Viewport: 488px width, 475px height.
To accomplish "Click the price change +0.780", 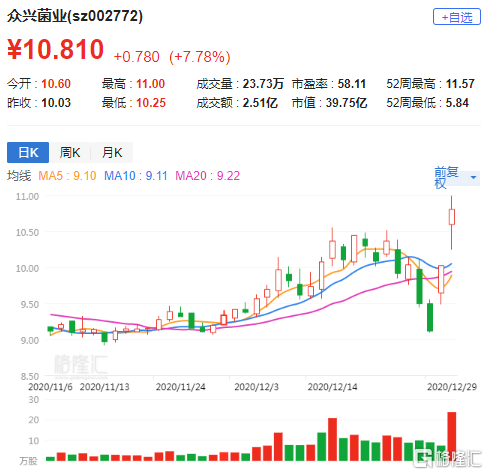I will [x=137, y=57].
